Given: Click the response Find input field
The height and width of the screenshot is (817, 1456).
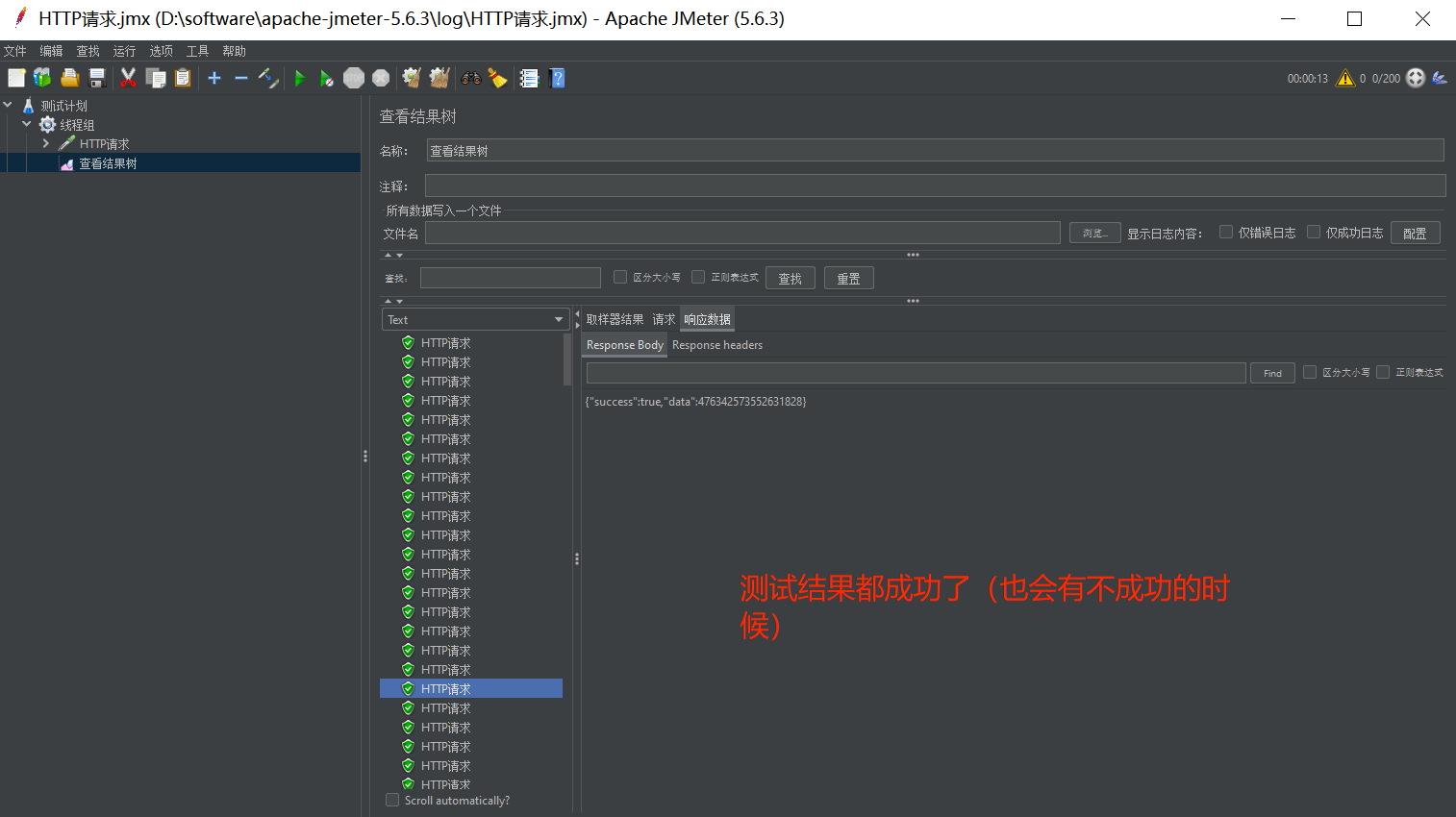Looking at the screenshot, I should pyautogui.click(x=916, y=373).
